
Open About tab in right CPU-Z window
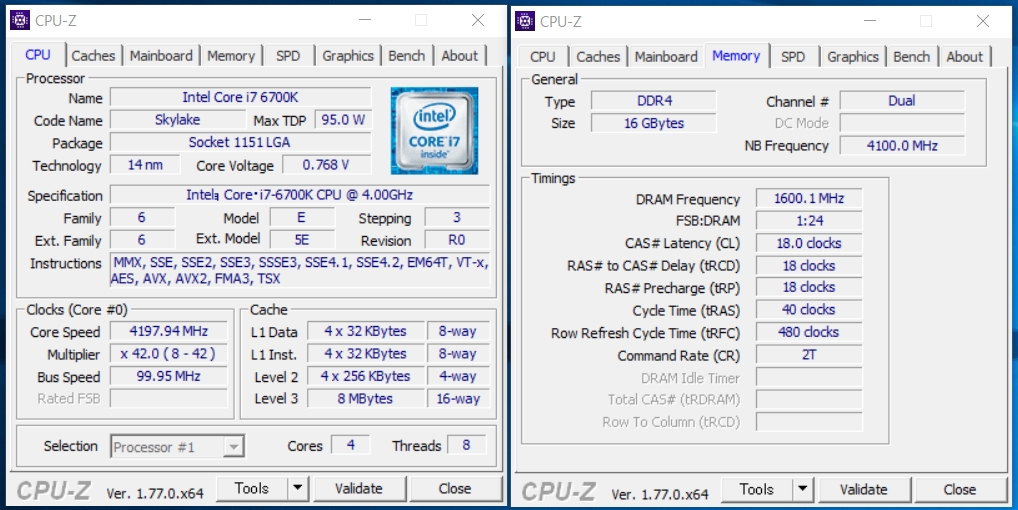965,56
